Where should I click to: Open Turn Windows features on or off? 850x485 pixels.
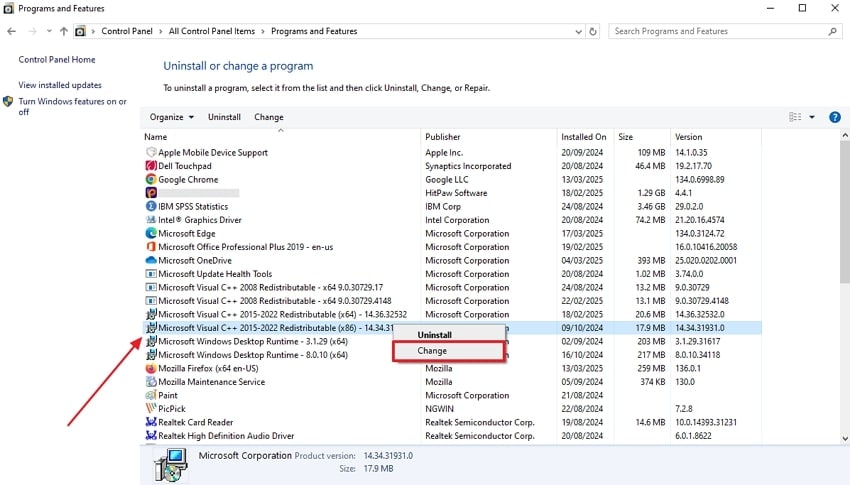(73, 106)
